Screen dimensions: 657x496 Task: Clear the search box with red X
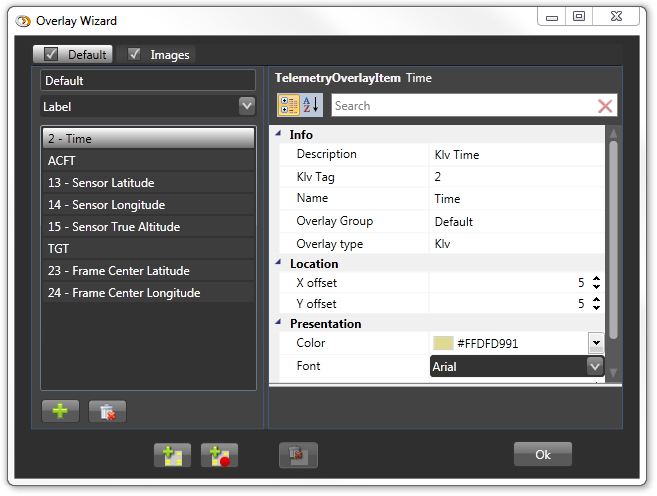[605, 106]
